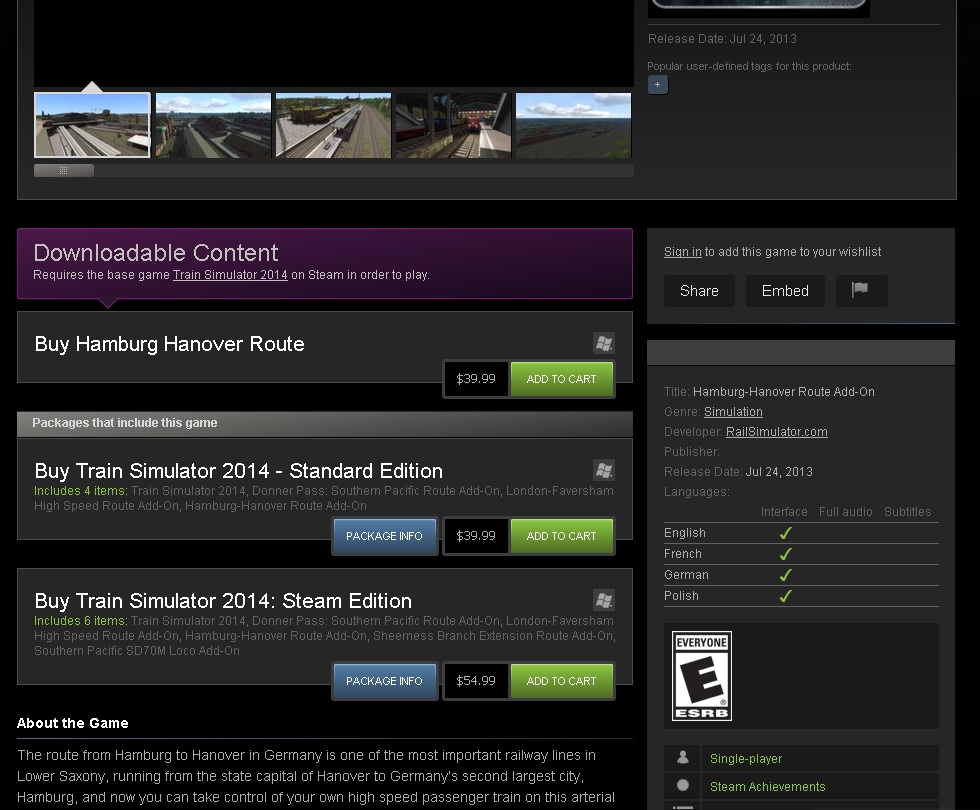Screen dimensions: 980x810
Task: Click the 'Buy Hamburg Hanover Route' heading
Action: pos(169,344)
